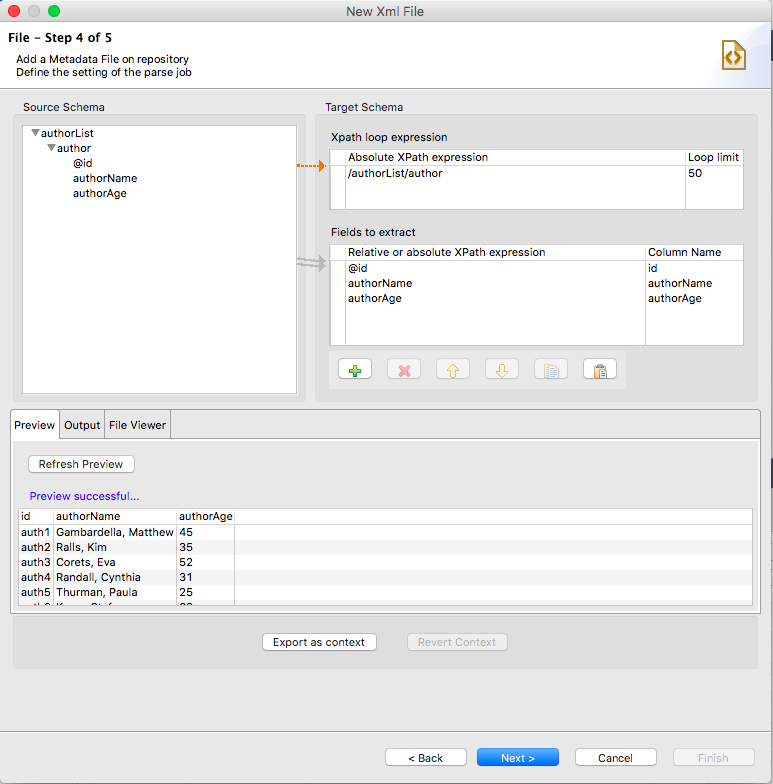773x784 pixels.
Task: Click the Absolute XPath expression column header
Action: [515, 157]
